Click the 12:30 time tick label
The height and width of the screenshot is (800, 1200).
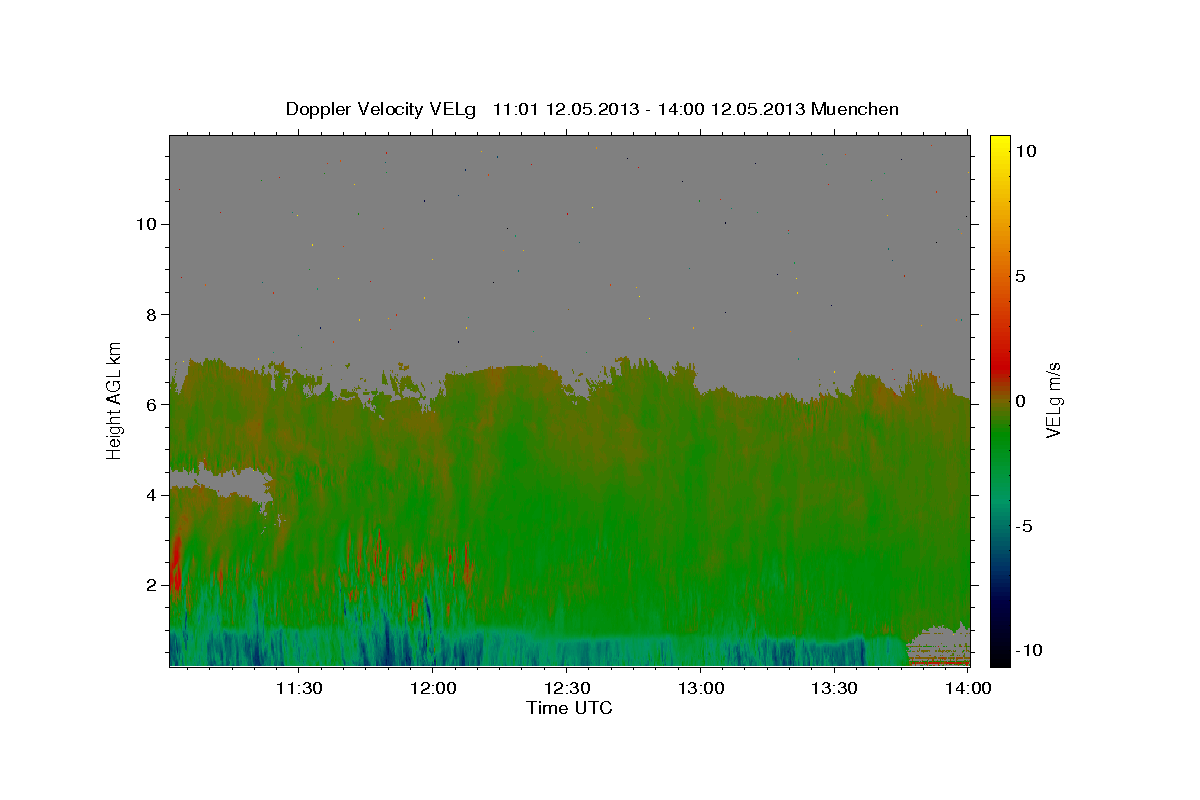click(x=567, y=688)
